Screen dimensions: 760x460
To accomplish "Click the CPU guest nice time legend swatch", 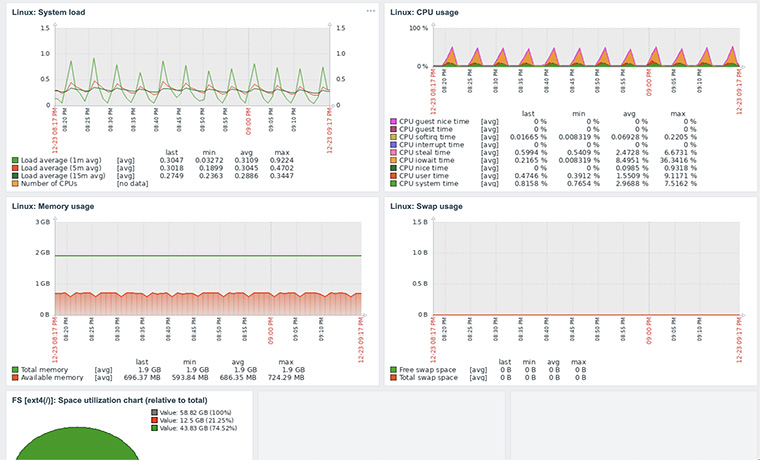I will tap(393, 120).
